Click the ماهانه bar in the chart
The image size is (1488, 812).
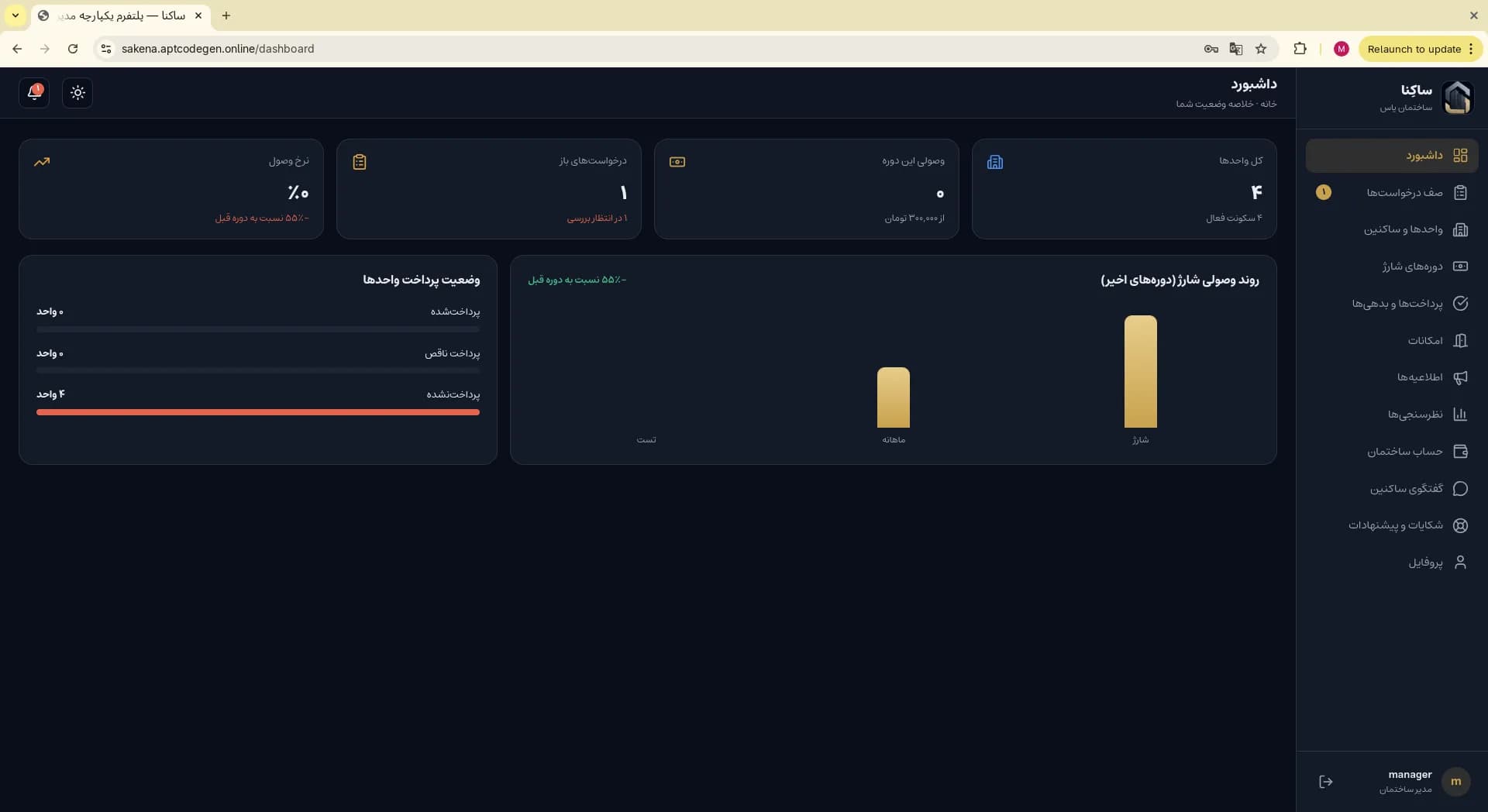893,397
